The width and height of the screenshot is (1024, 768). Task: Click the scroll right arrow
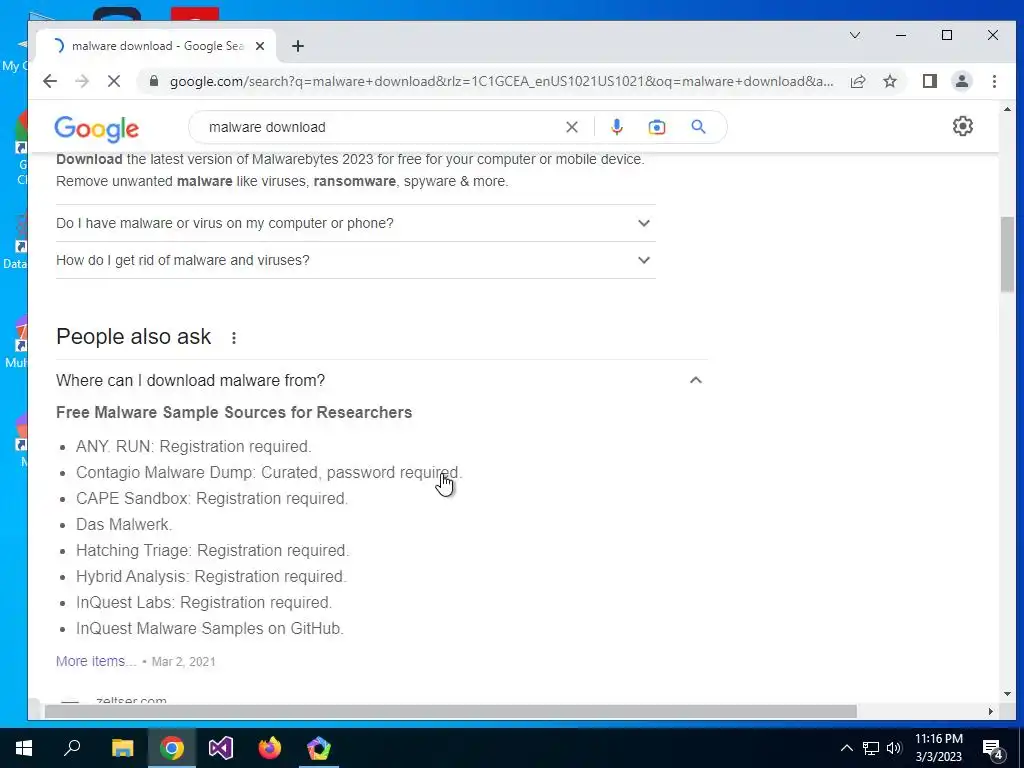point(991,711)
